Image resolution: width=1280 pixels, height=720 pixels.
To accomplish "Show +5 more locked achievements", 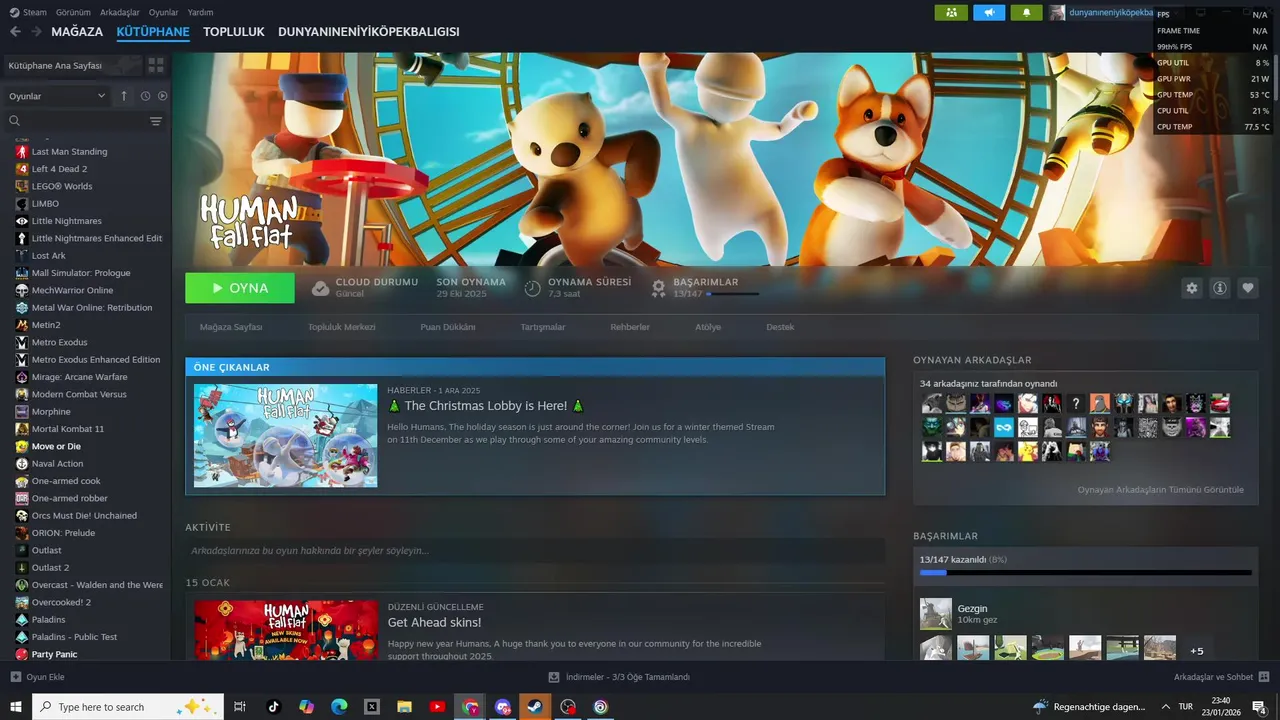I will pyautogui.click(x=1197, y=650).
